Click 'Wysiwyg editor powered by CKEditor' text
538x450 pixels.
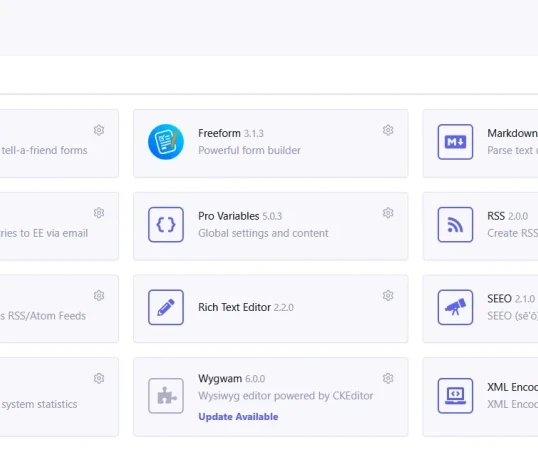click(x=285, y=396)
